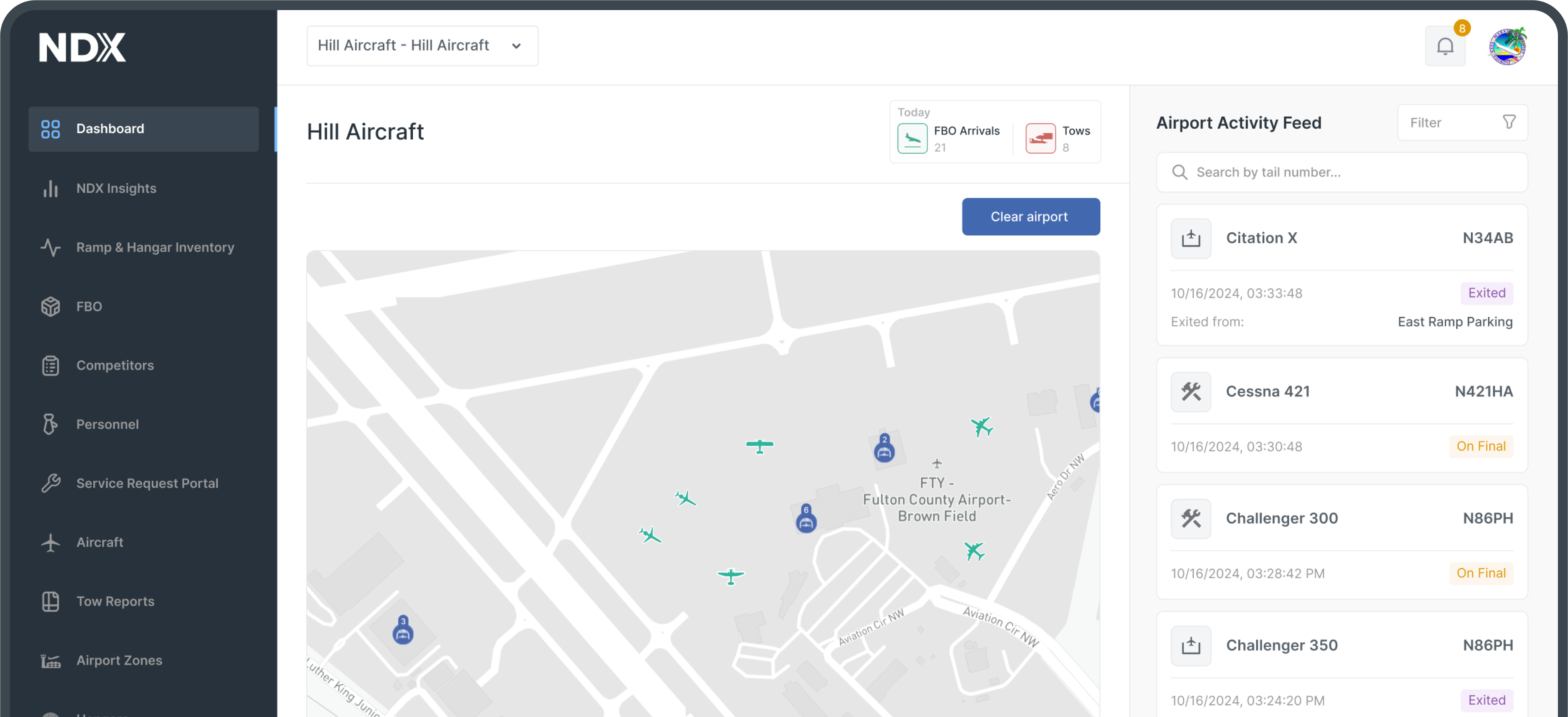Image resolution: width=1568 pixels, height=717 pixels.
Task: Click the Challenger 350 exit icon
Action: point(1190,645)
